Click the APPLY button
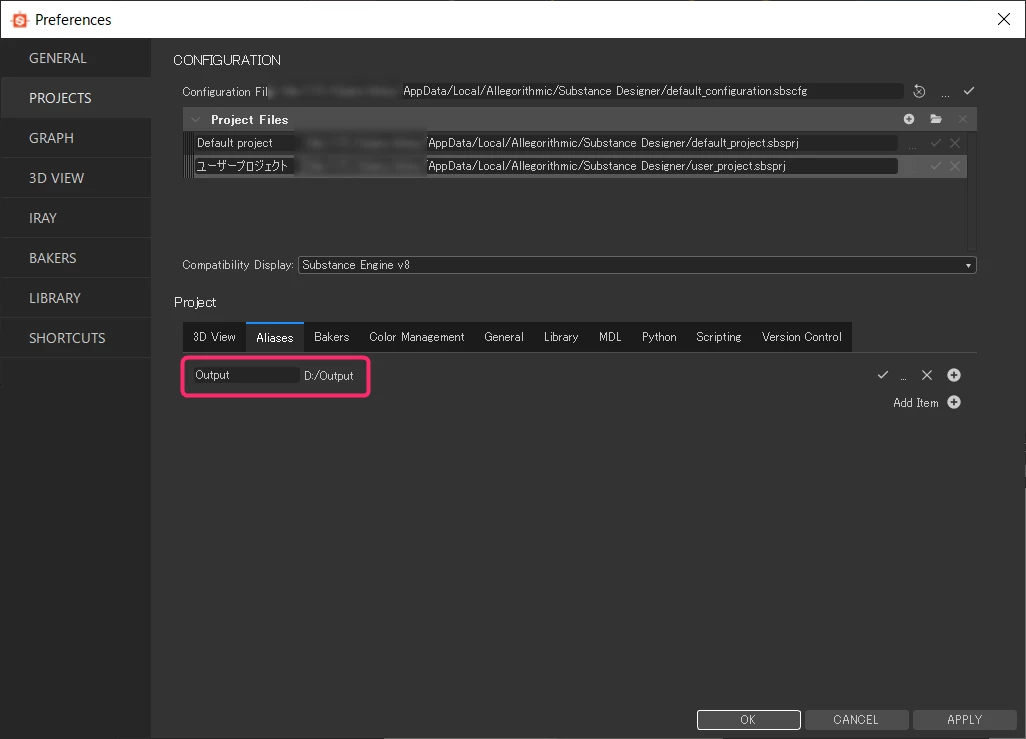Screen dimensions: 1026x739 (x=964, y=719)
